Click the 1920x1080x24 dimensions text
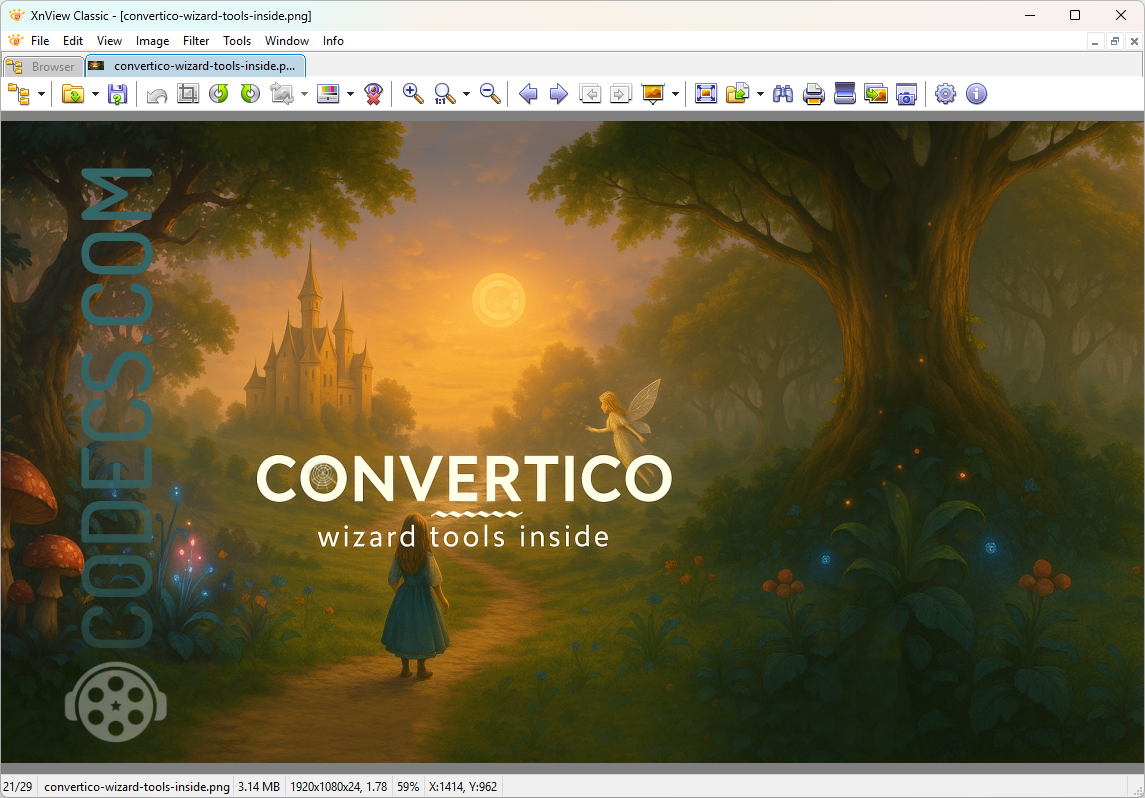 pos(339,786)
